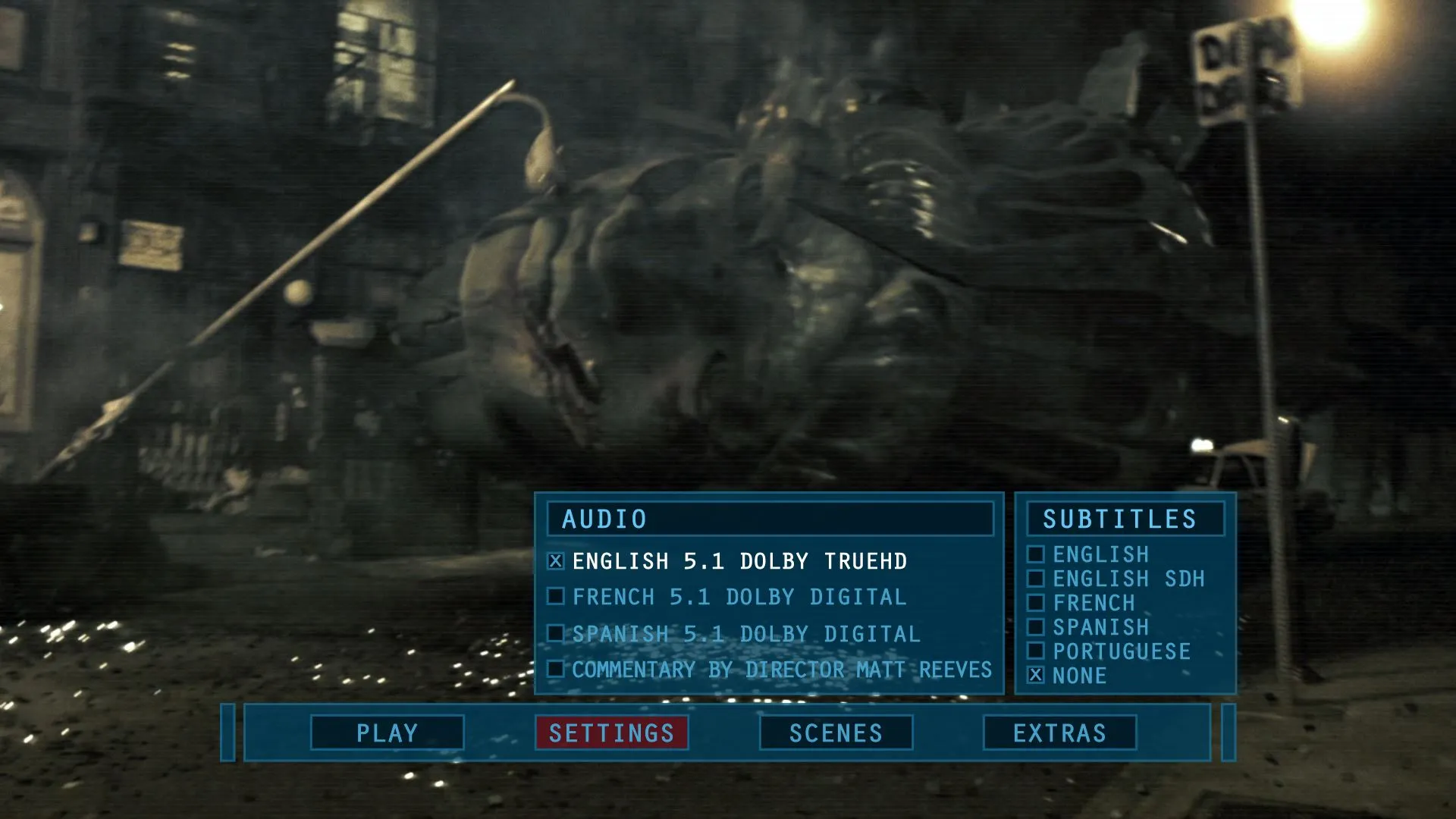
Task: Click the AUDIO panel header bar
Action: tap(770, 519)
